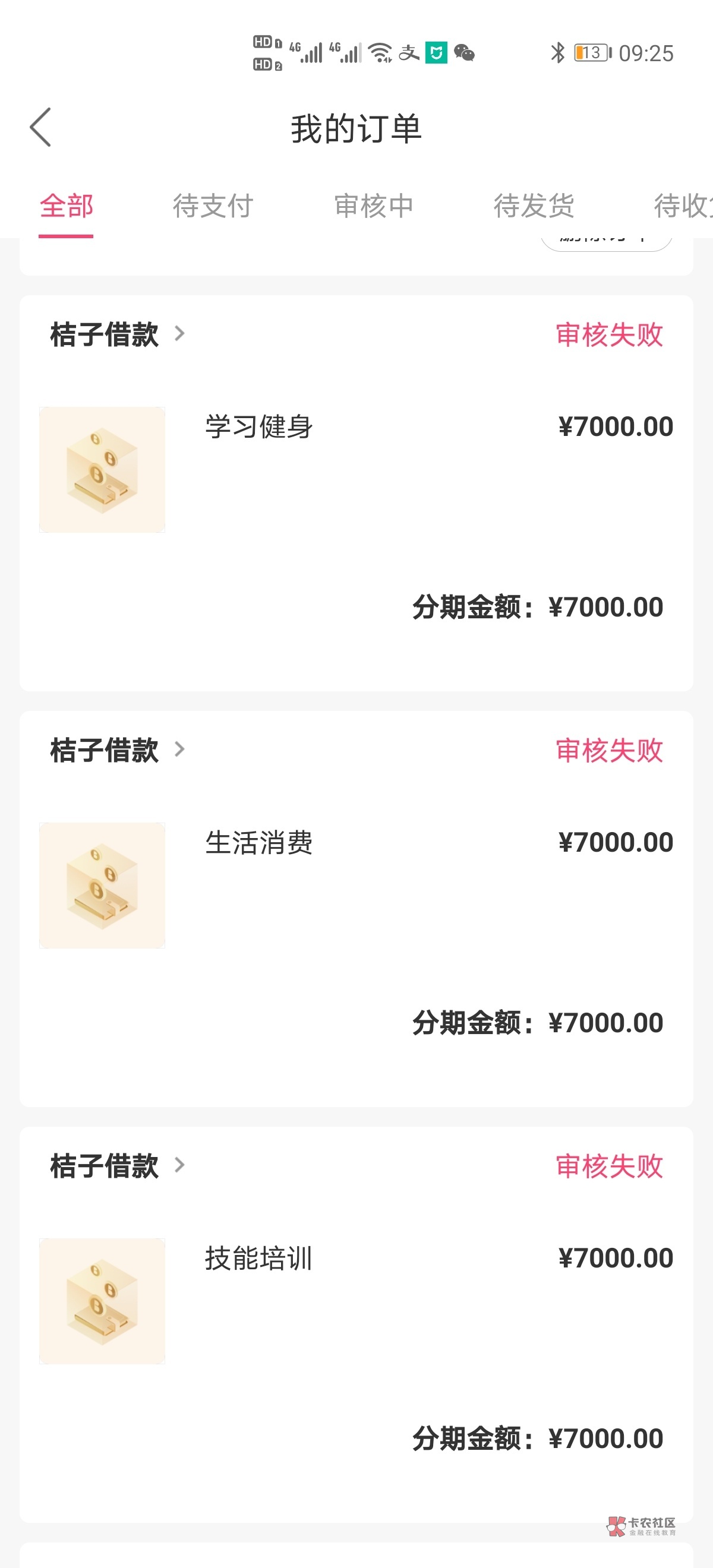The width and height of the screenshot is (713, 1568).
Task: Tap the 技能培训 order title
Action: point(259,1258)
